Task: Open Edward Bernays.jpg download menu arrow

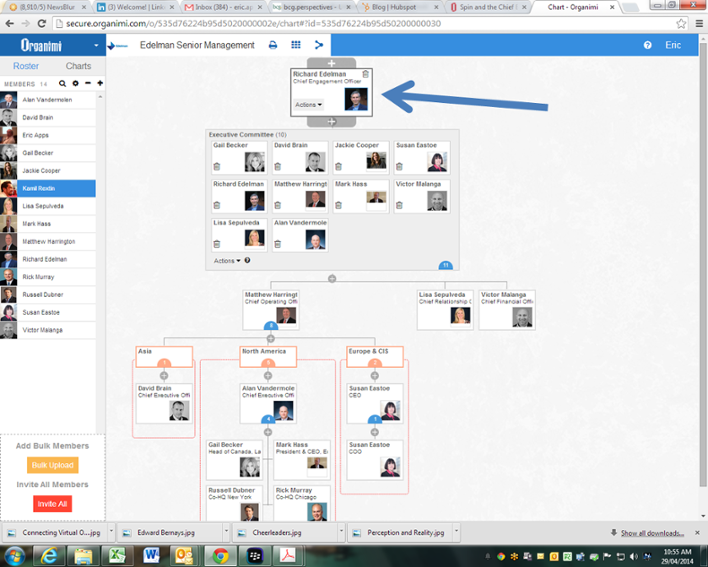Action: coord(226,532)
